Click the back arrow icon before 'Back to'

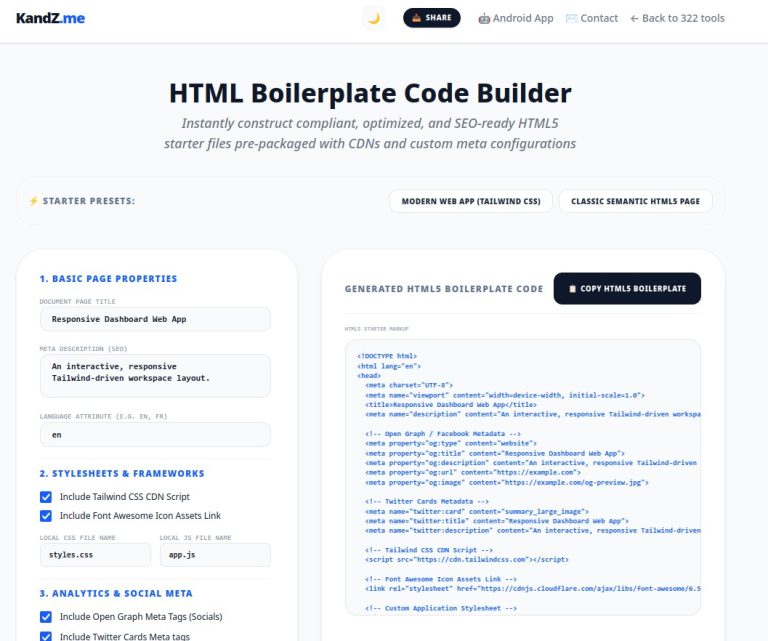(x=634, y=19)
